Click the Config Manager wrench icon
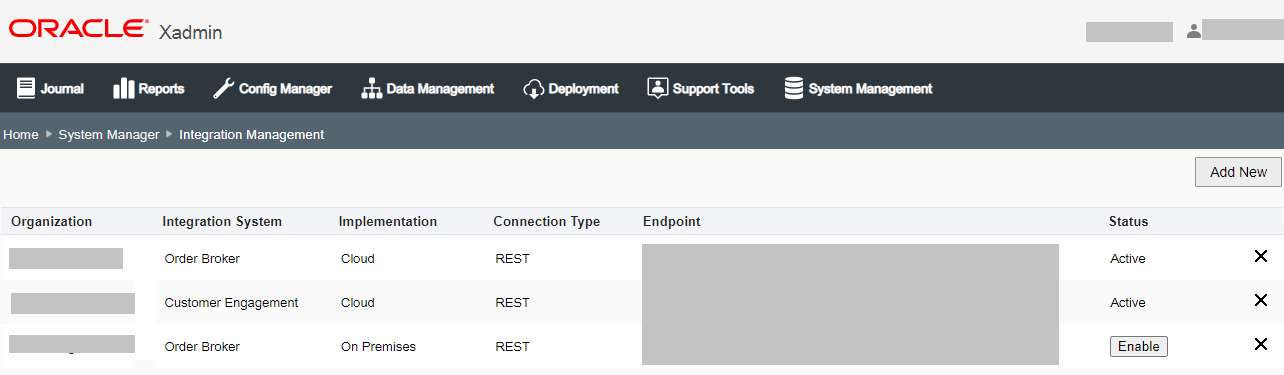 click(224, 88)
